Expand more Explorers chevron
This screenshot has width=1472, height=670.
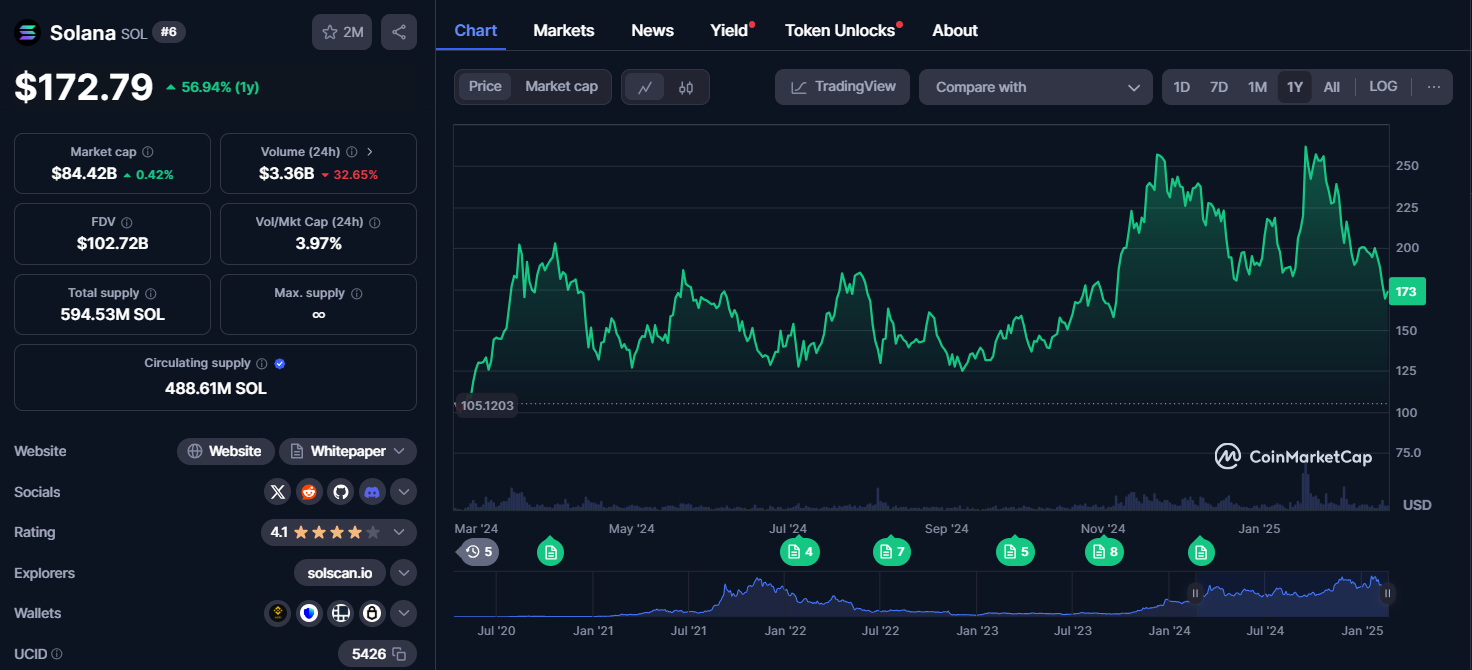[x=403, y=573]
